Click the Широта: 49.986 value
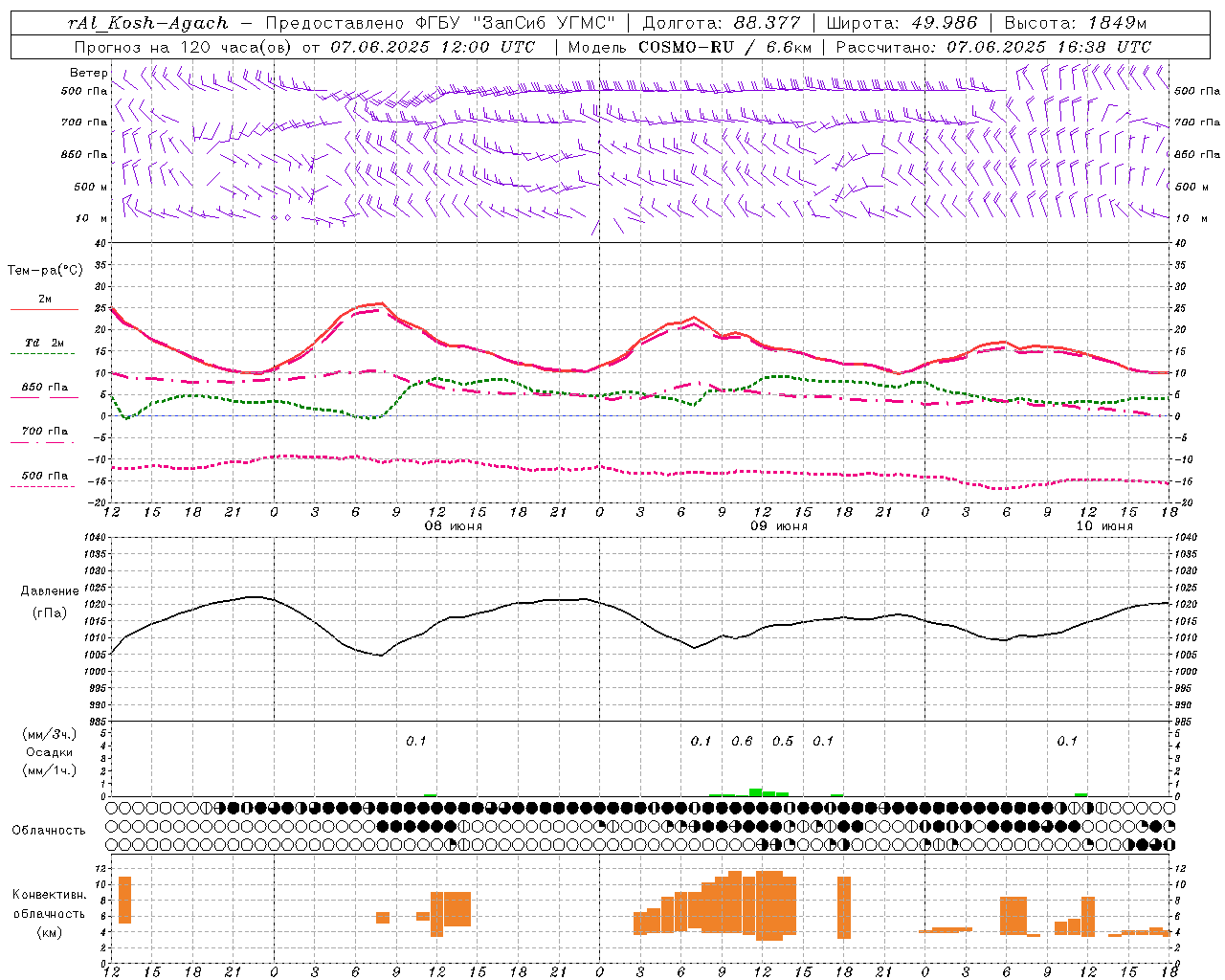1225x980 pixels. click(x=902, y=23)
